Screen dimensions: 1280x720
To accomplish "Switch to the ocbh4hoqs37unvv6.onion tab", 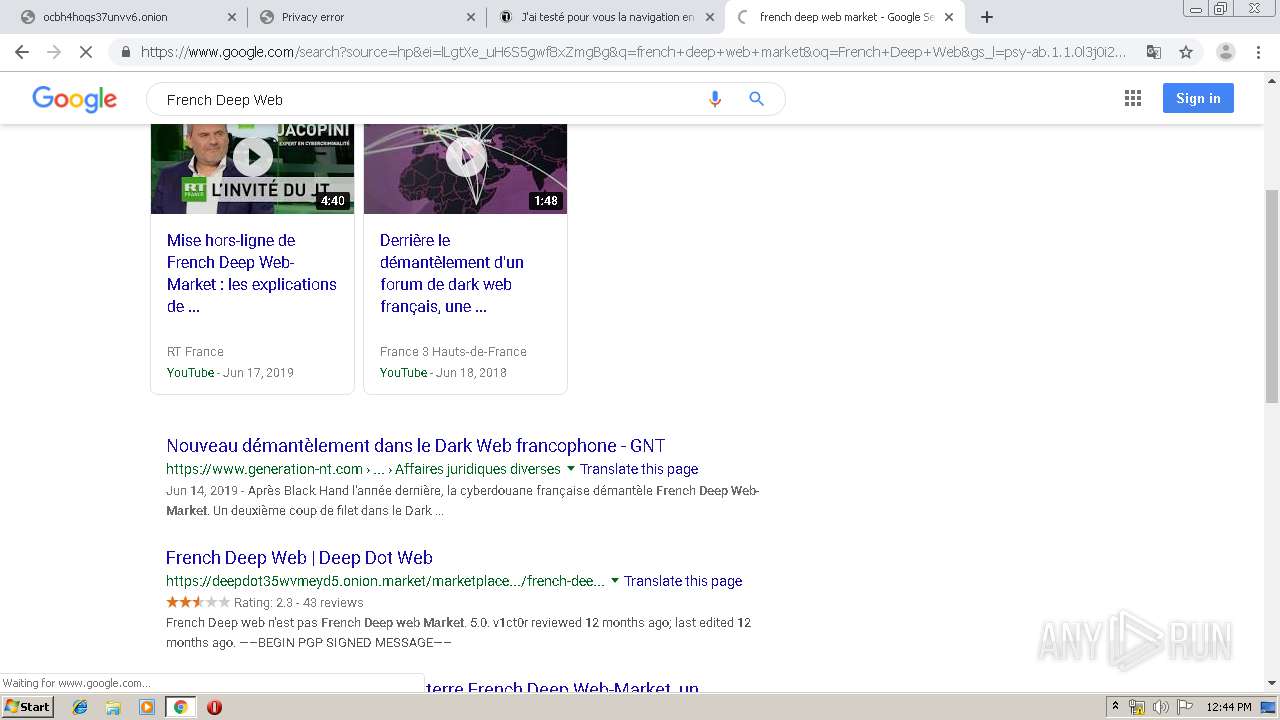I will click(x=127, y=17).
